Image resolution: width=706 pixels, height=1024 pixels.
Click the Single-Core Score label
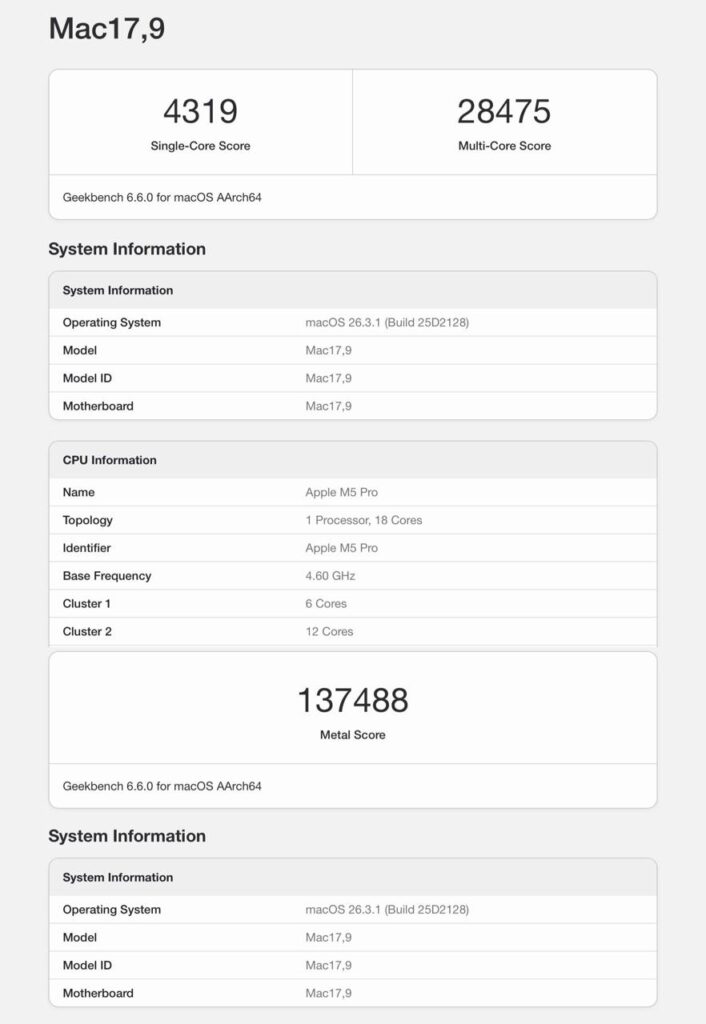point(201,146)
